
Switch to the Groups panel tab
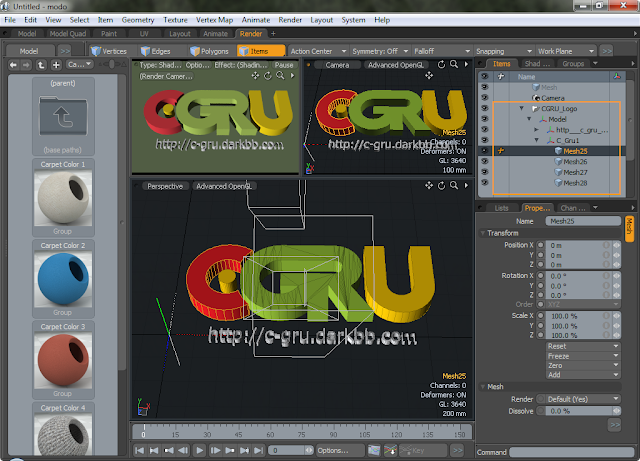pyautogui.click(x=573, y=64)
